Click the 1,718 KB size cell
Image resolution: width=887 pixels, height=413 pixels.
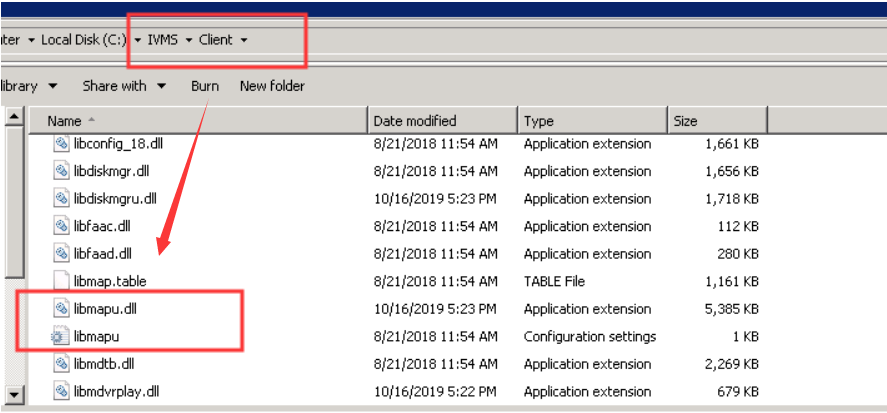(732, 199)
